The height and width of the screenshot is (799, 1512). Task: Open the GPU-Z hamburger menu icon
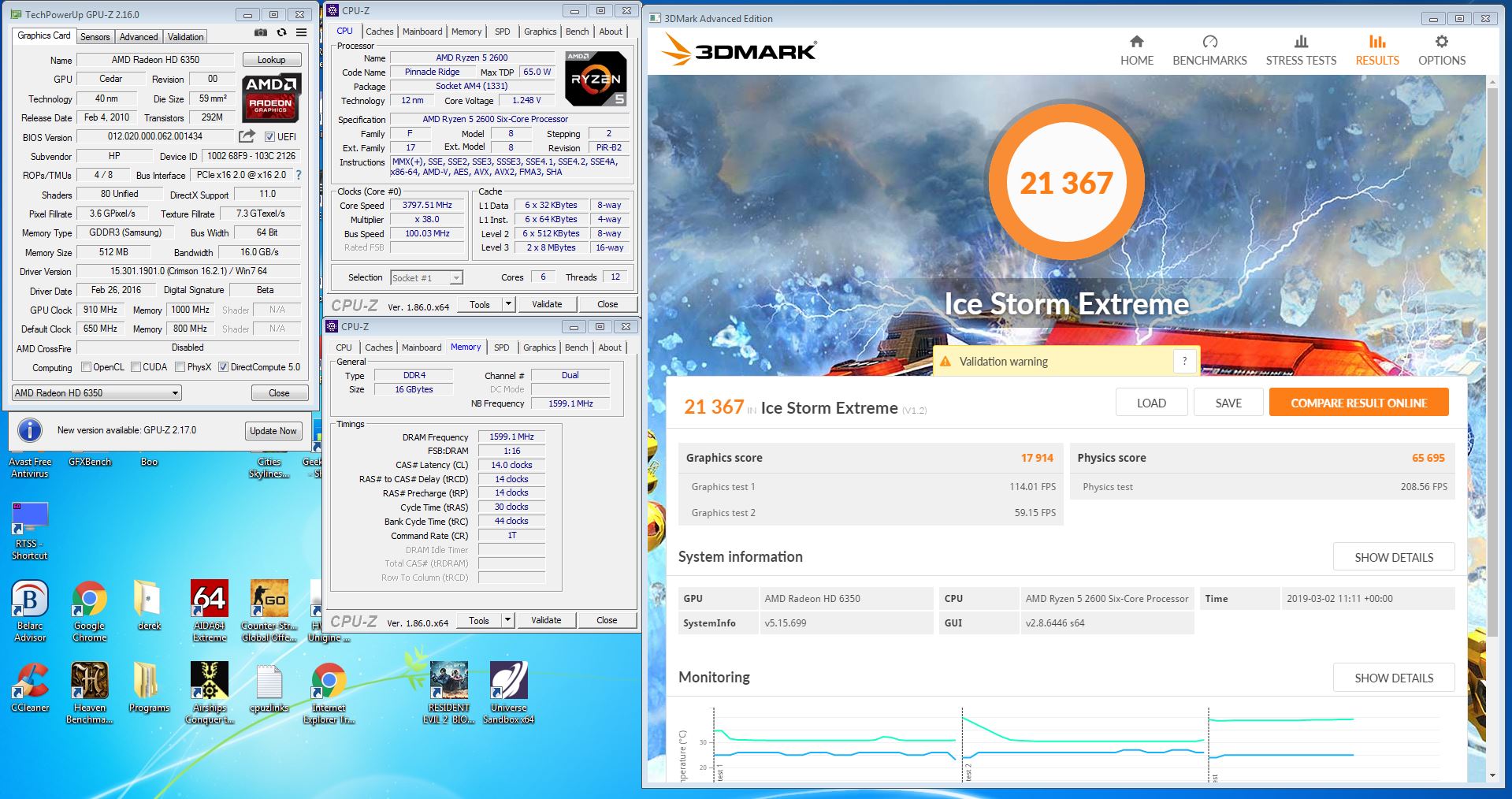[301, 33]
